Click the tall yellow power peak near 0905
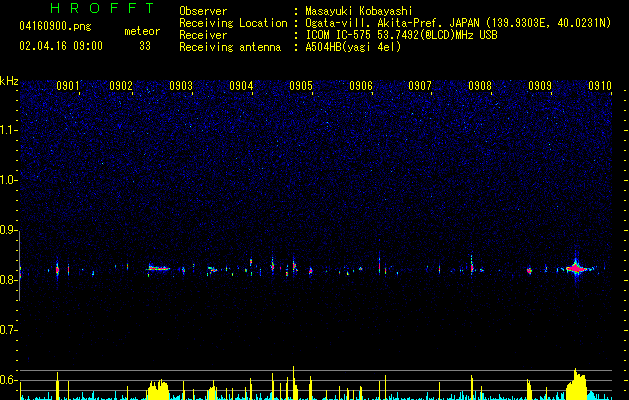 coord(293,383)
